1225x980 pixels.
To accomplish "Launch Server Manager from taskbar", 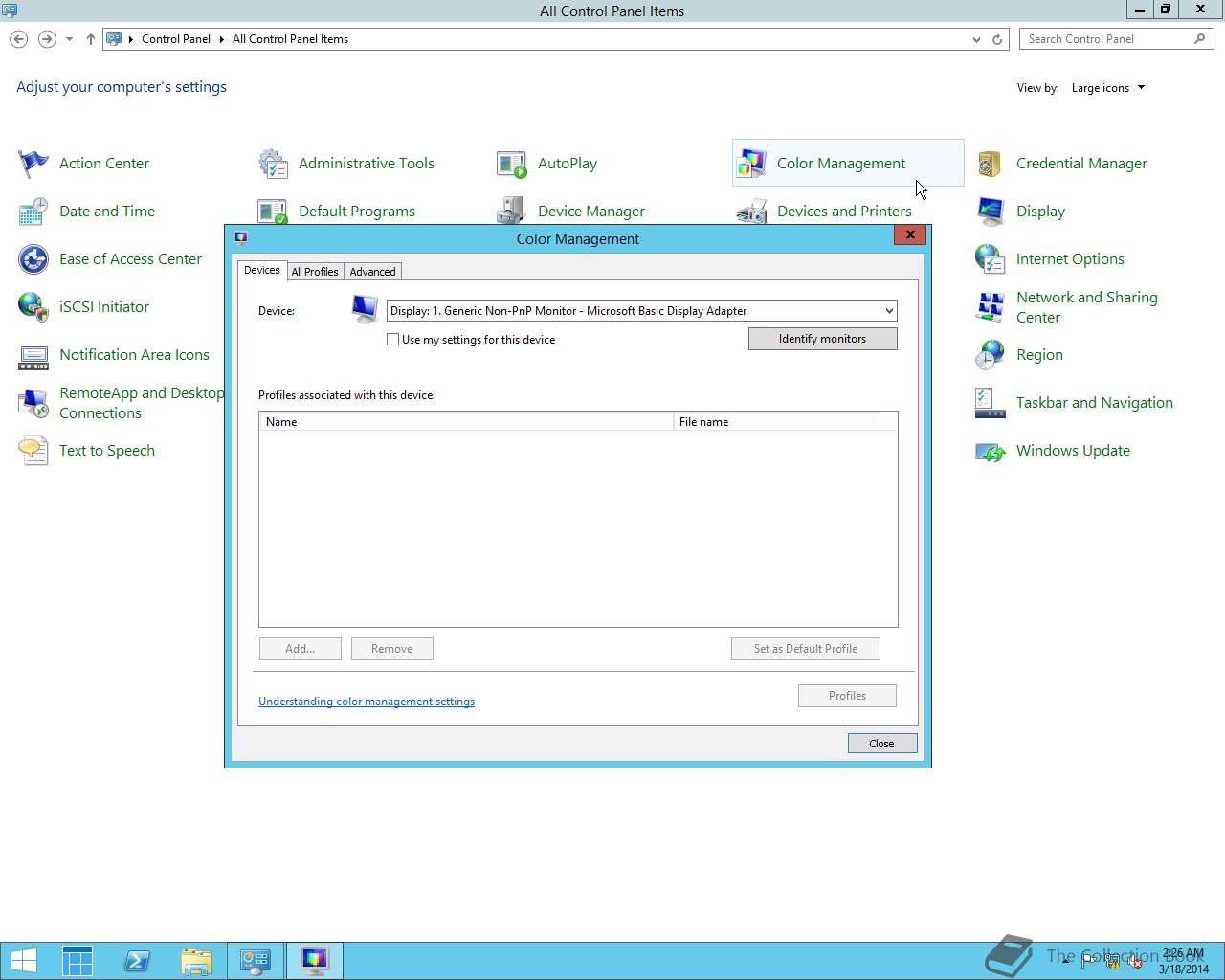I will click(78, 960).
